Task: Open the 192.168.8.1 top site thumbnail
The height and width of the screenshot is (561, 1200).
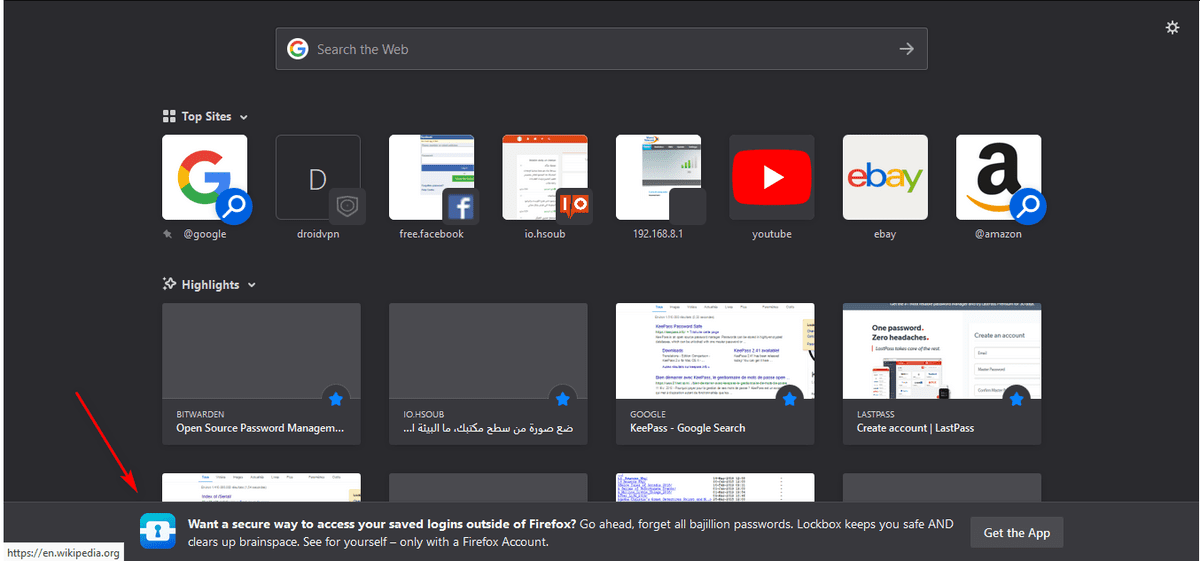Action: click(x=657, y=178)
